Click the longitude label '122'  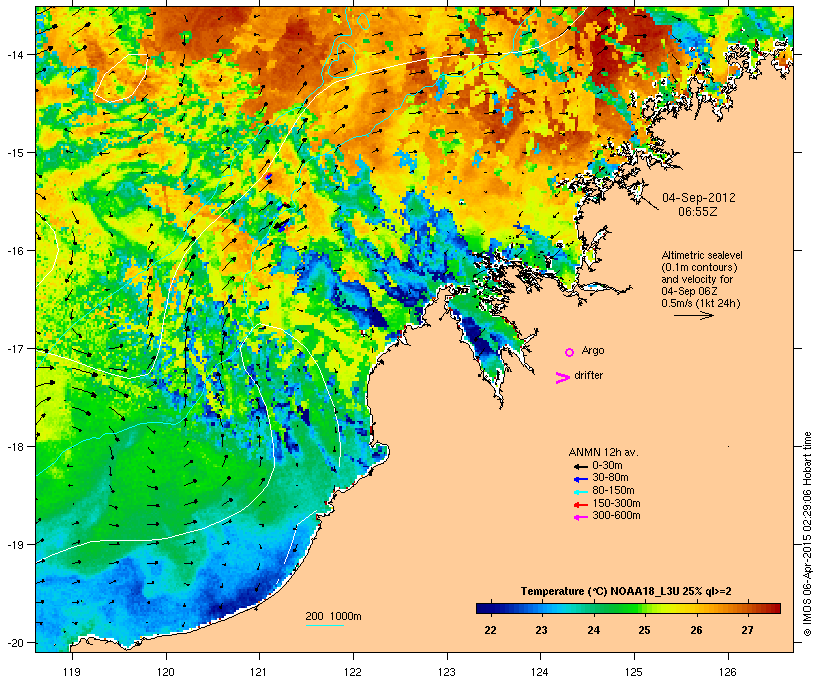click(x=353, y=671)
